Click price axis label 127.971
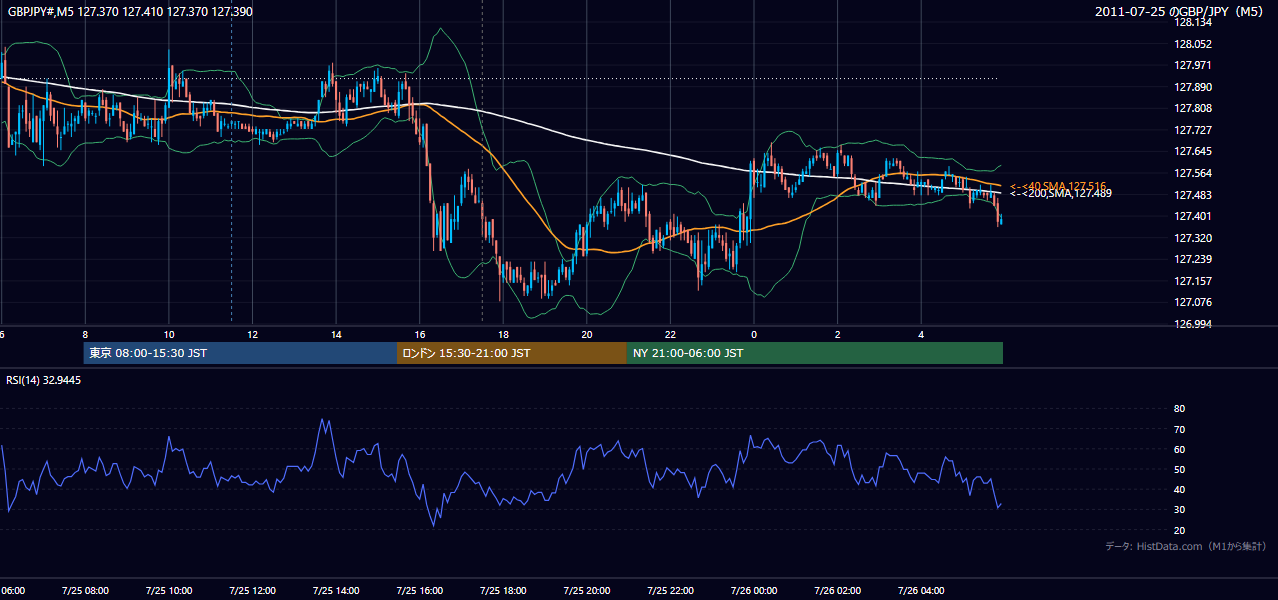The width and height of the screenshot is (1278, 600). point(1193,65)
